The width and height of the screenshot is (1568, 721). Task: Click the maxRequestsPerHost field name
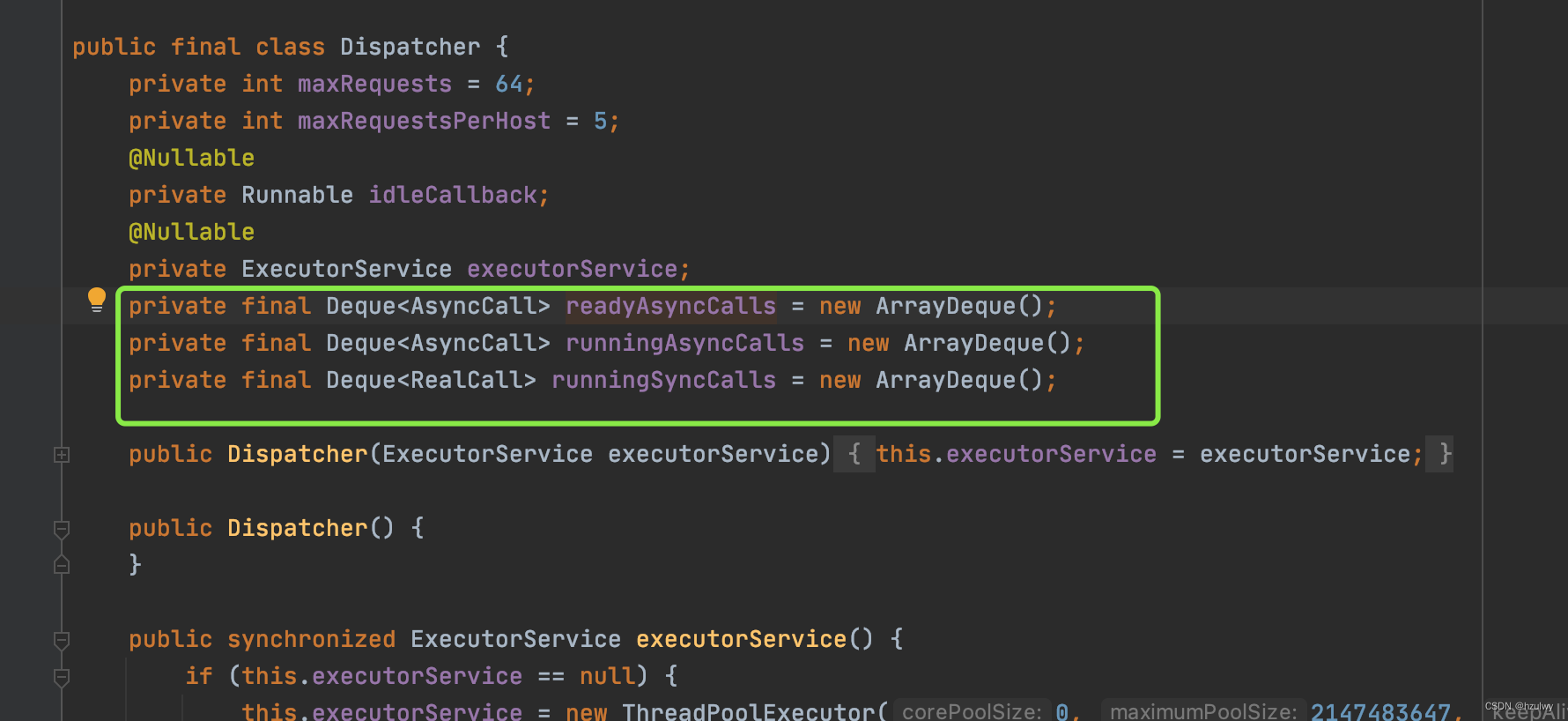(x=424, y=121)
